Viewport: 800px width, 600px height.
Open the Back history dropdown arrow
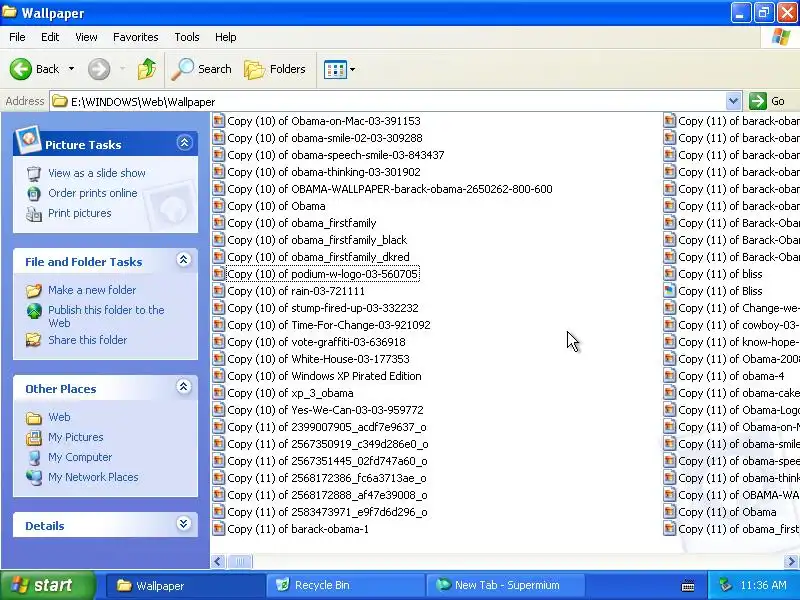tap(71, 69)
